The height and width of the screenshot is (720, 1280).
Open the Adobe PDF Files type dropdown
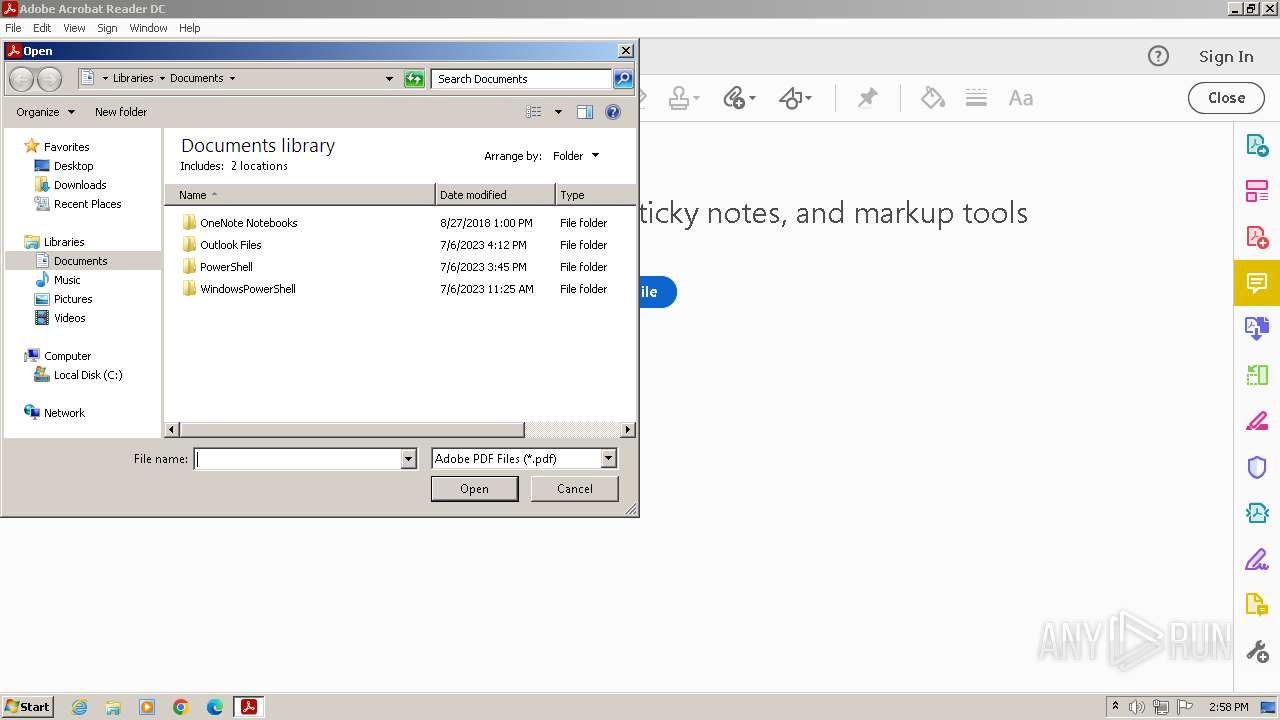[608, 459]
